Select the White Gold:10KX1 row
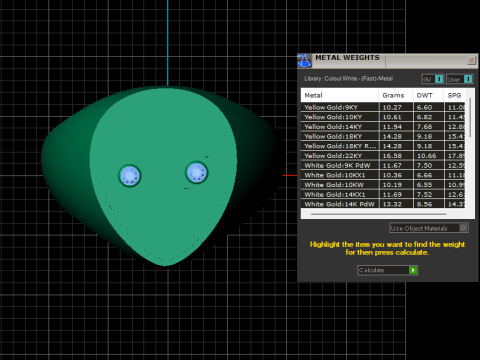This screenshot has width=480, height=360. point(383,175)
